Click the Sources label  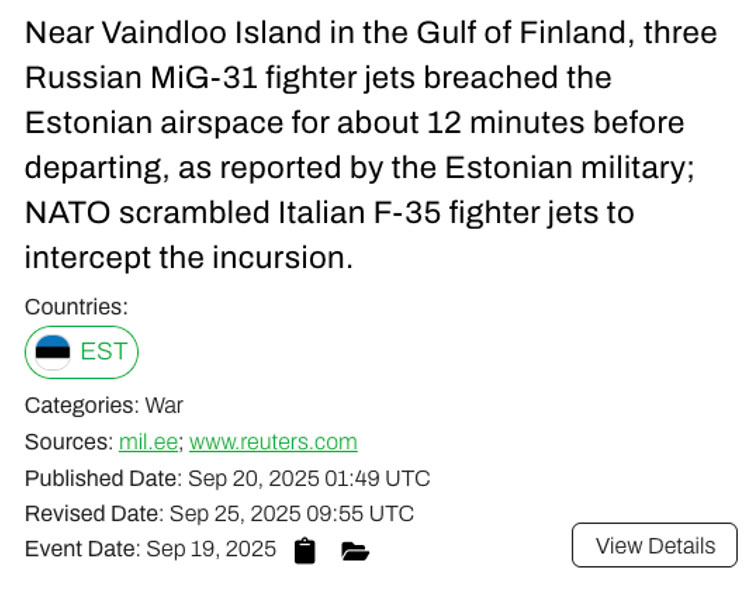pyautogui.click(x=68, y=442)
